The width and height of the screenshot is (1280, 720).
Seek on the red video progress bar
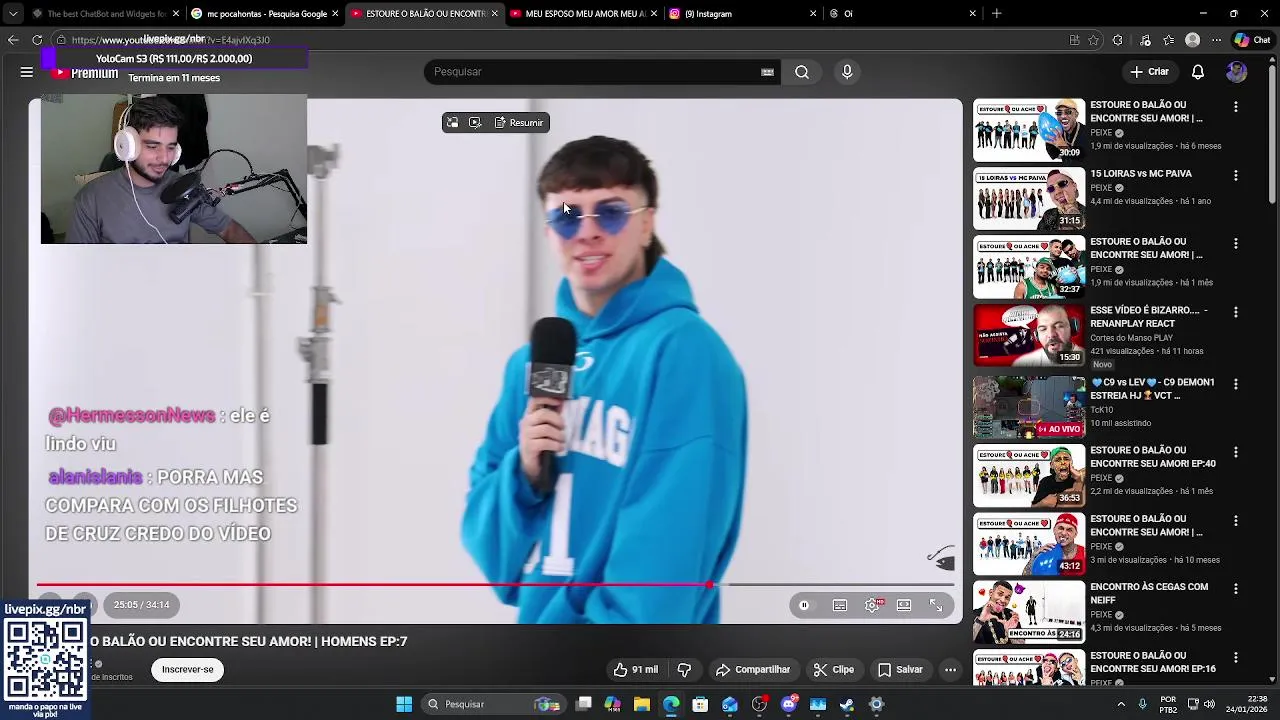pyautogui.click(x=496, y=585)
